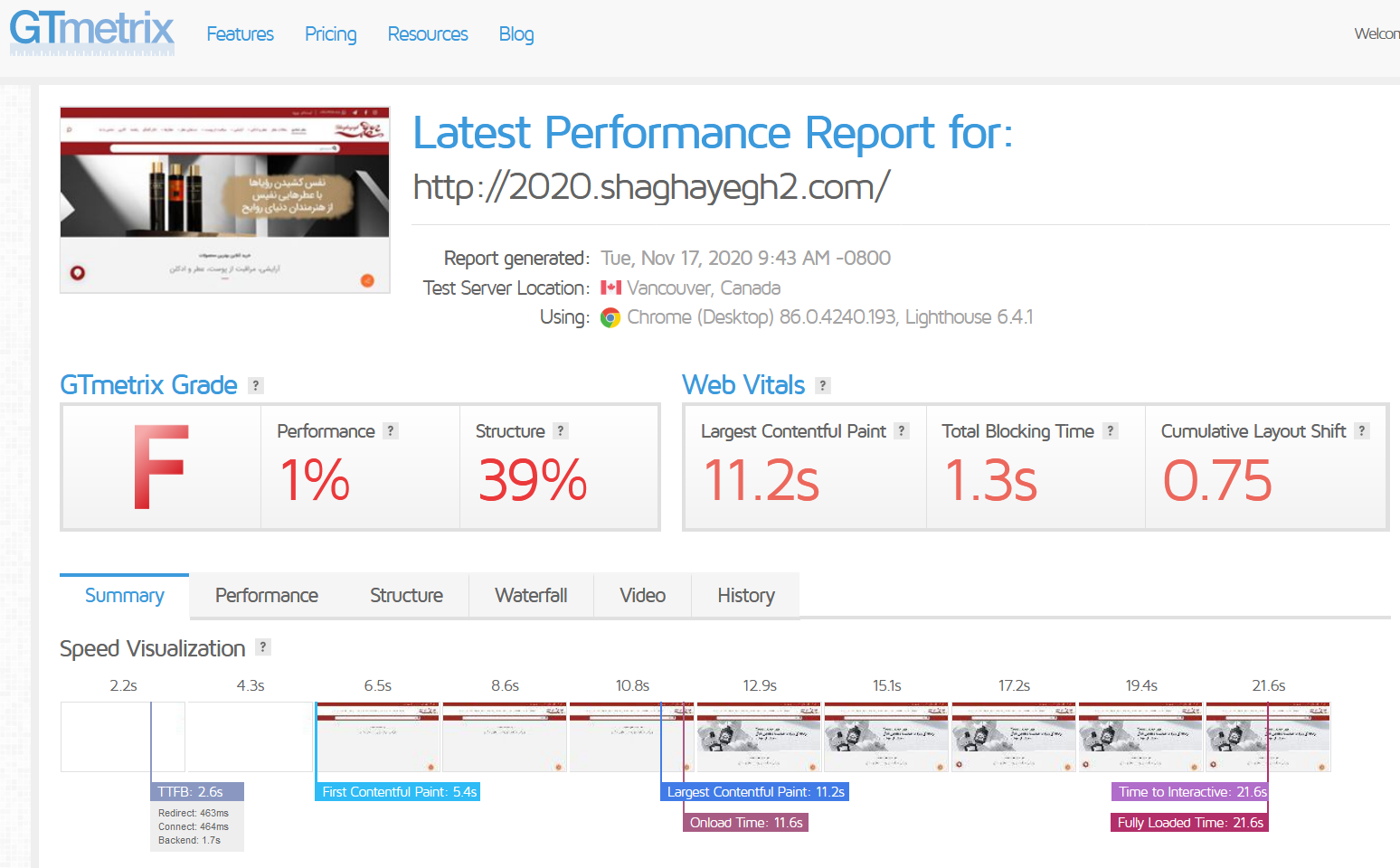Open Total Blocking Time help icon
This screenshot has height=868, width=1400.
coord(1111,430)
